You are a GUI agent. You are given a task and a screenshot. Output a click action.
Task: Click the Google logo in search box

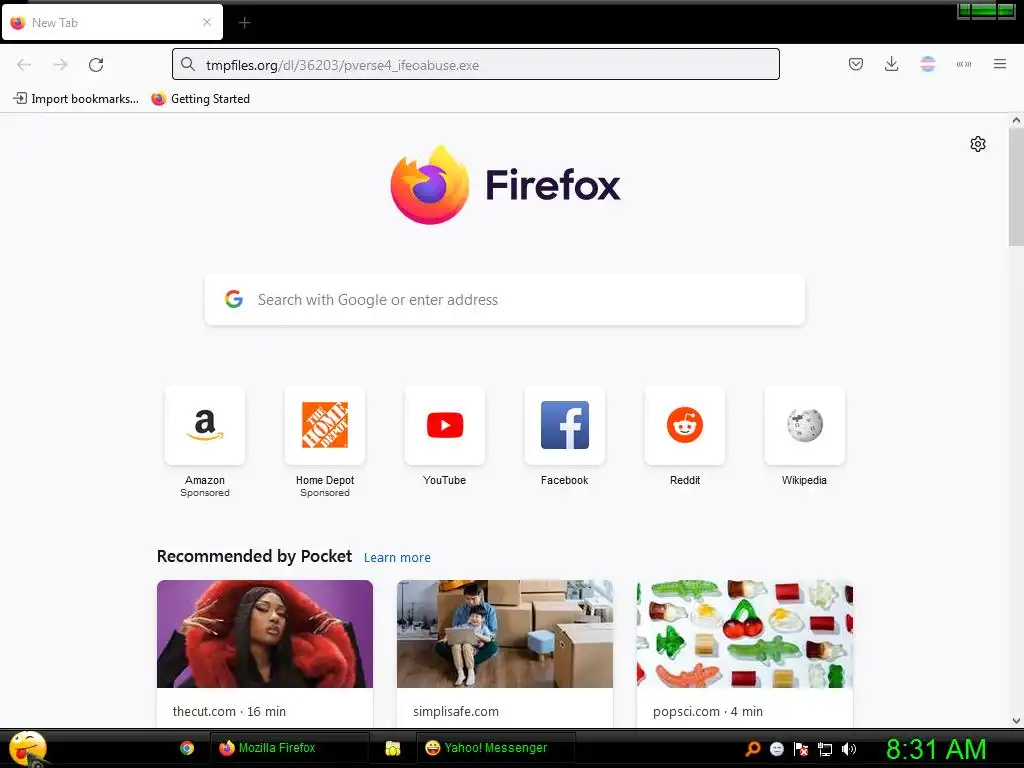(234, 299)
